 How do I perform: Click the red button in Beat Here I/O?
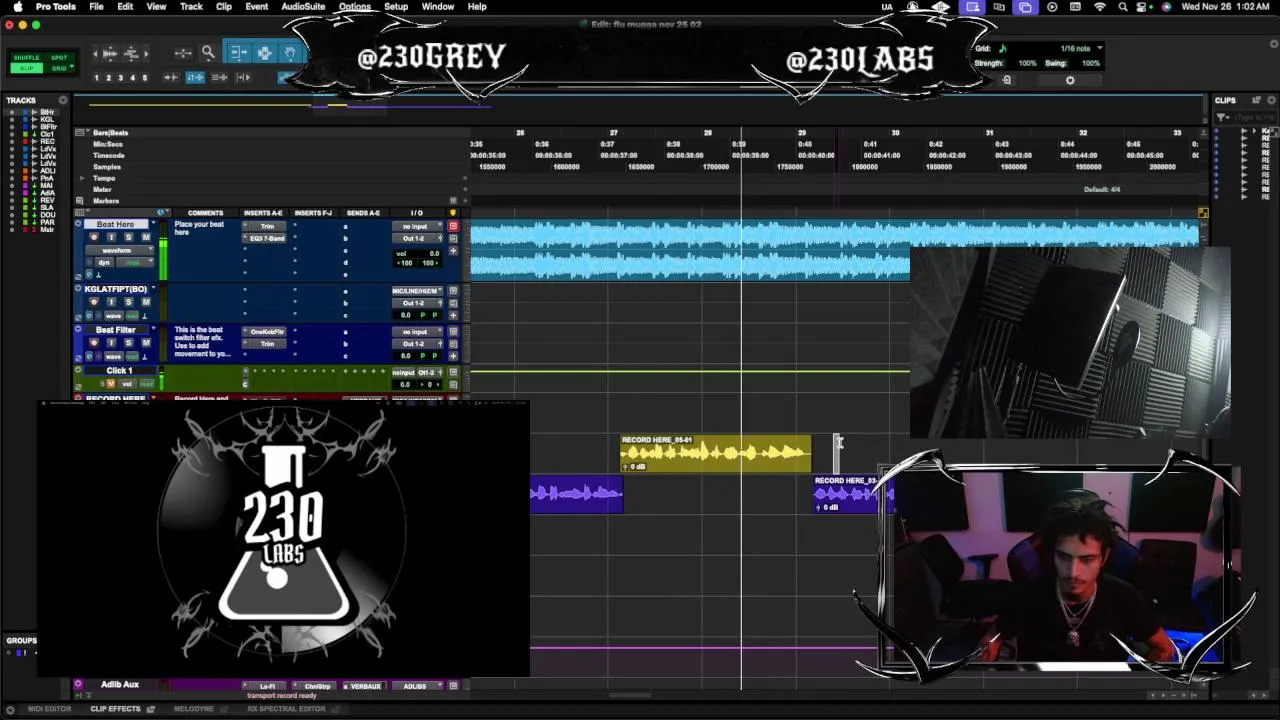click(453, 226)
